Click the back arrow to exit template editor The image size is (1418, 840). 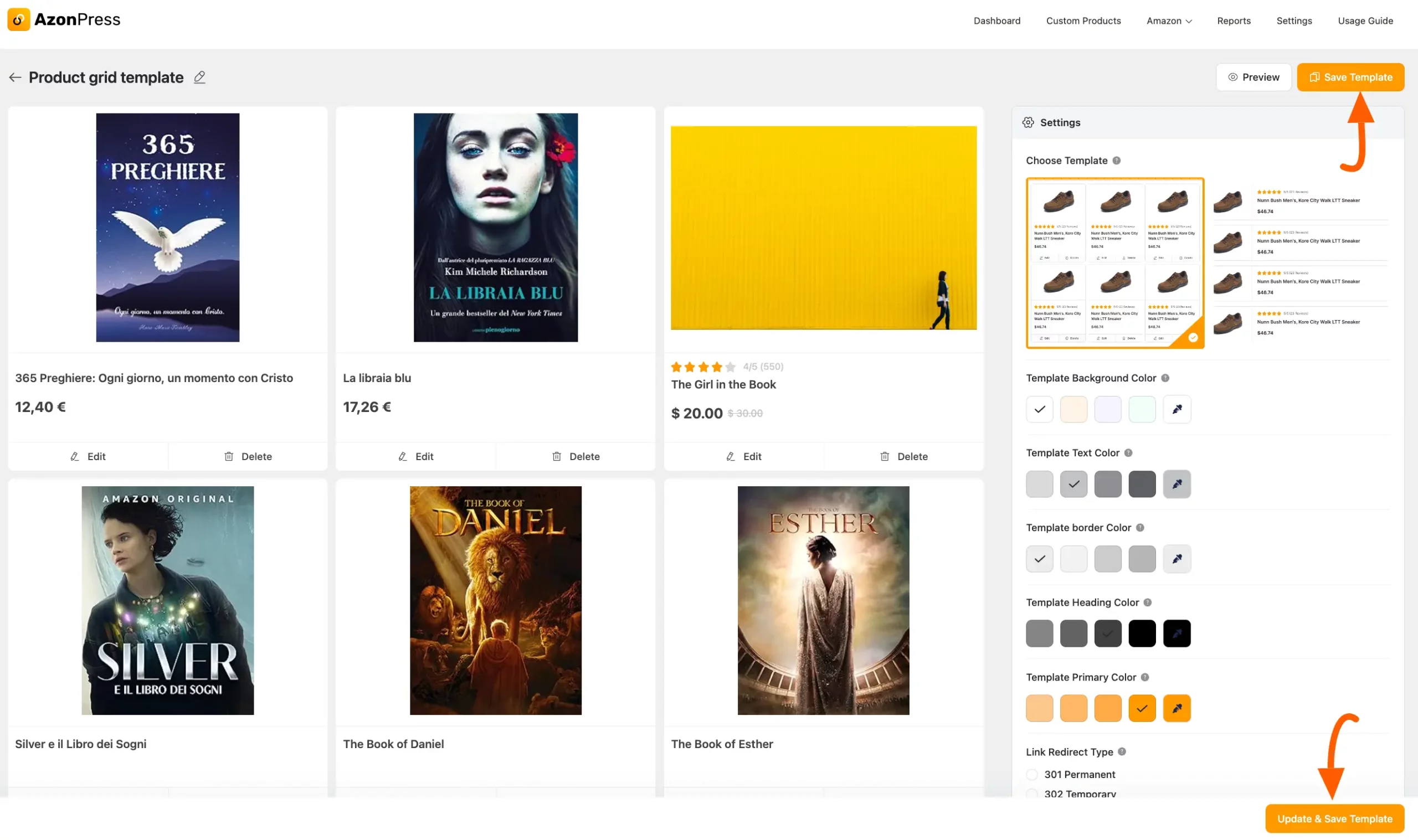[15, 78]
